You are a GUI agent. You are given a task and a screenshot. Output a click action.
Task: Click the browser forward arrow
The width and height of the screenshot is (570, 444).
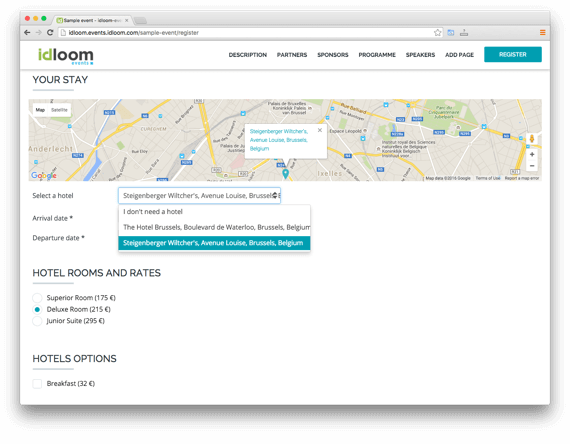[x=39, y=32]
